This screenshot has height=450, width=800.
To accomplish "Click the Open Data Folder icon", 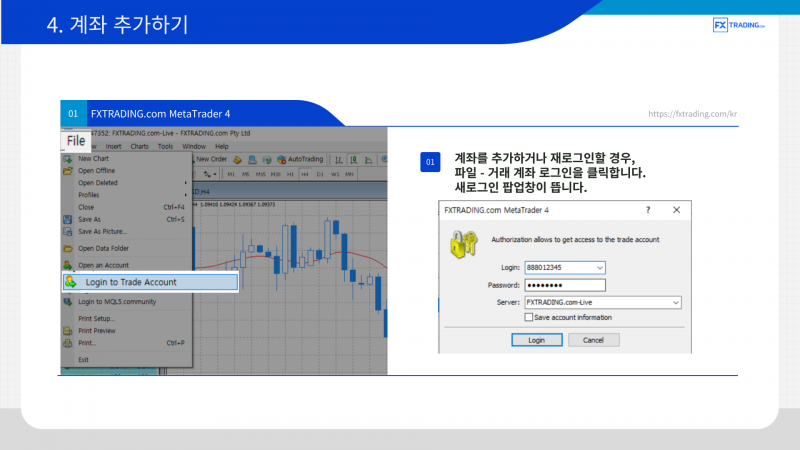I will click(x=67, y=248).
